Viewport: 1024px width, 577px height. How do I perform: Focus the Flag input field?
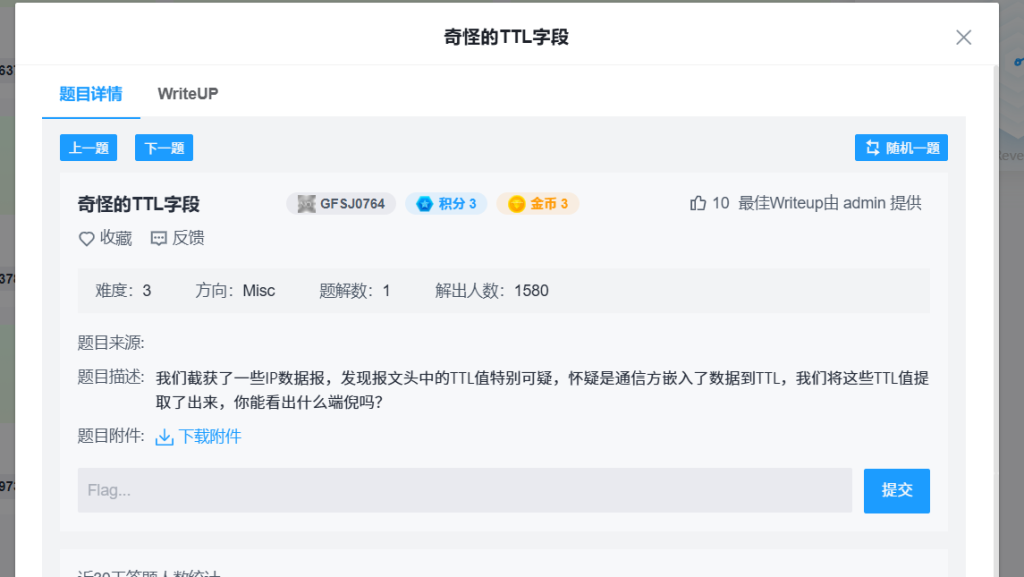click(x=465, y=491)
